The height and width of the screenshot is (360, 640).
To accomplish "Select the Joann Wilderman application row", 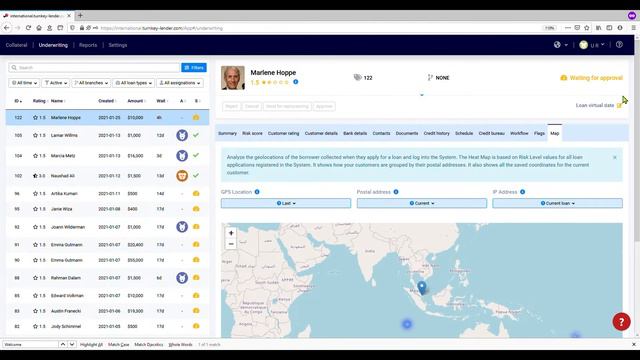I will tap(107, 227).
